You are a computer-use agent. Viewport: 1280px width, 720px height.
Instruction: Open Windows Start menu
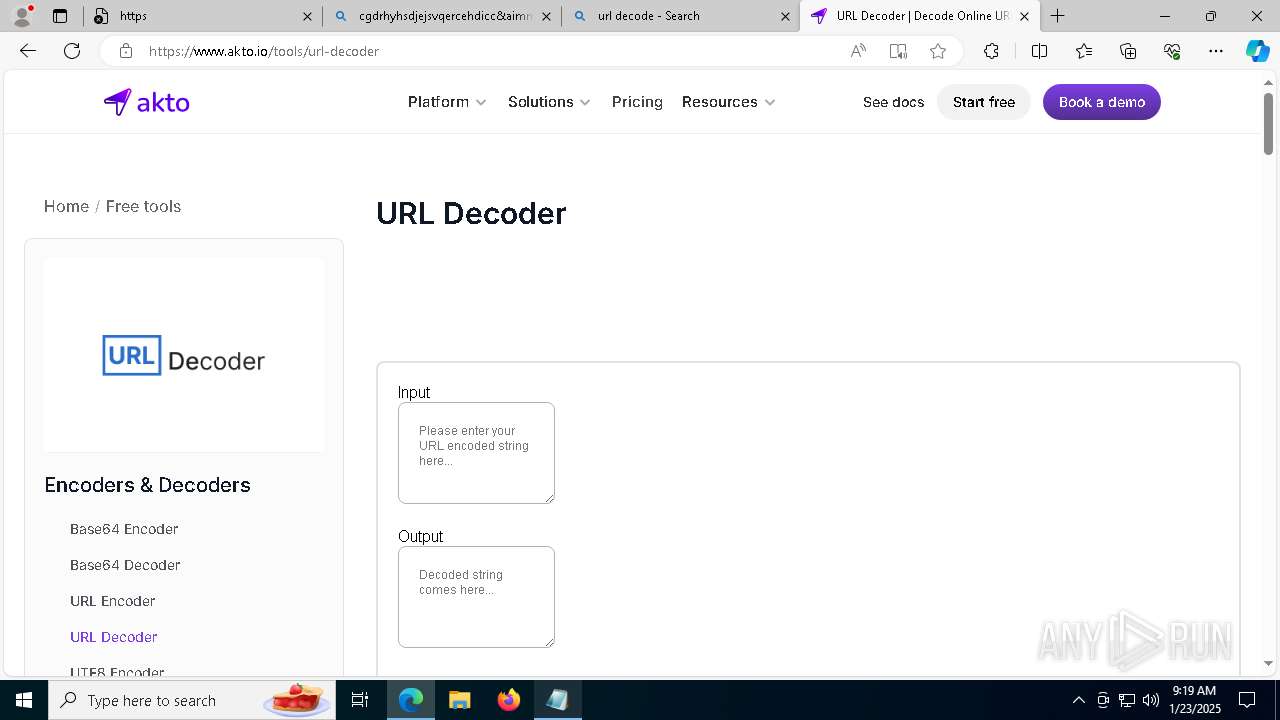pos(24,700)
